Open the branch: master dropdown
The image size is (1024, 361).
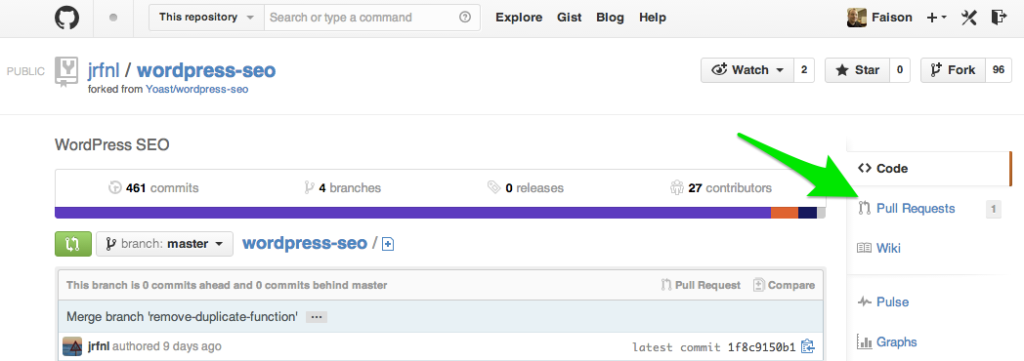(165, 244)
